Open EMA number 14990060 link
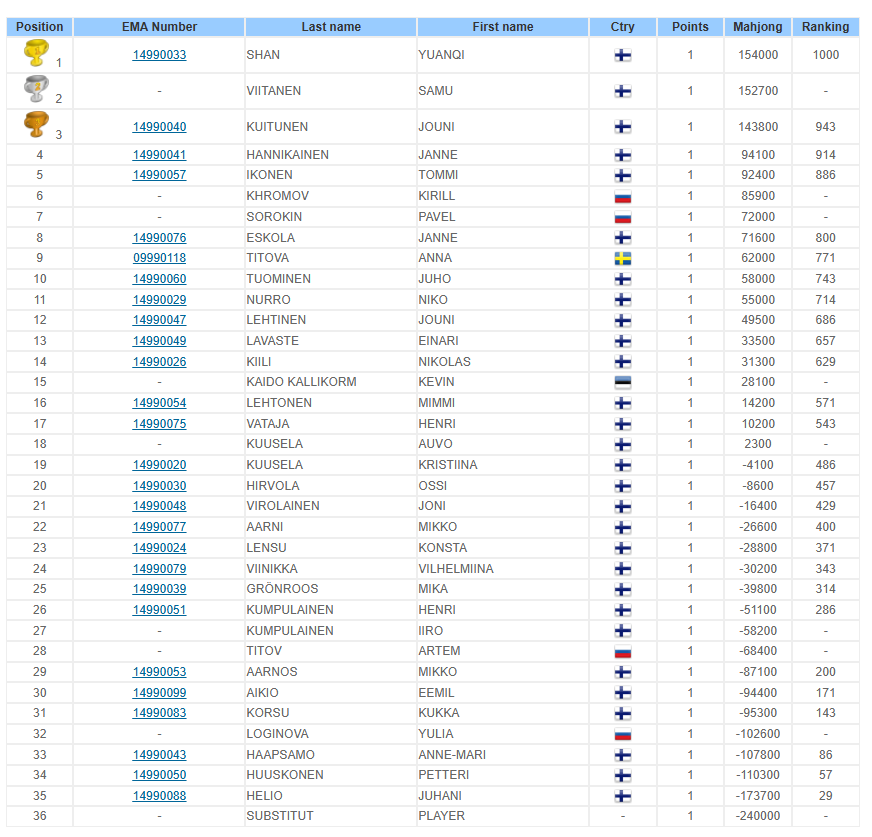The width and height of the screenshot is (872, 837). pyautogui.click(x=159, y=279)
